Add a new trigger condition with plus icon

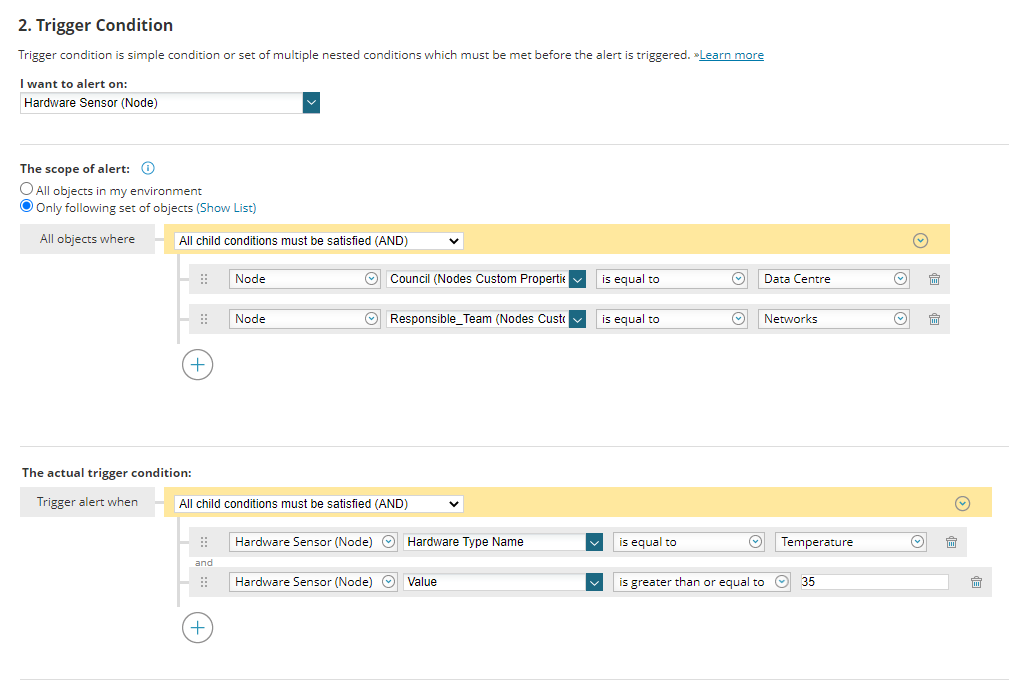[x=198, y=628]
